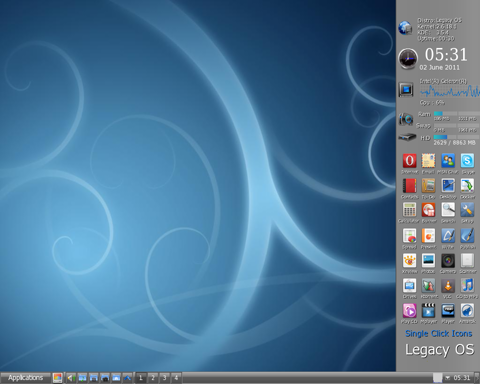Open the Setup wrench icon
This screenshot has height=384, width=480.
[x=467, y=210]
